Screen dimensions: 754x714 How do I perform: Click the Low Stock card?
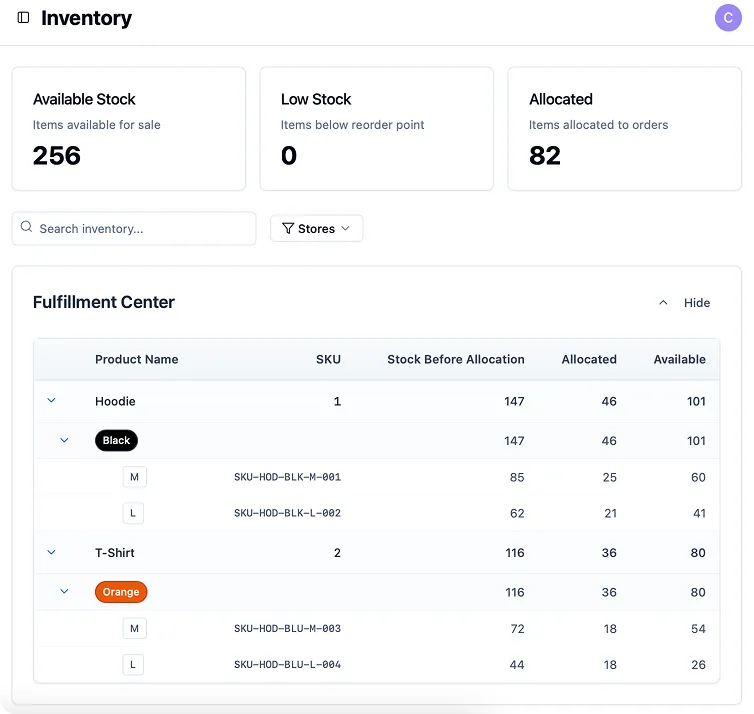(x=376, y=129)
